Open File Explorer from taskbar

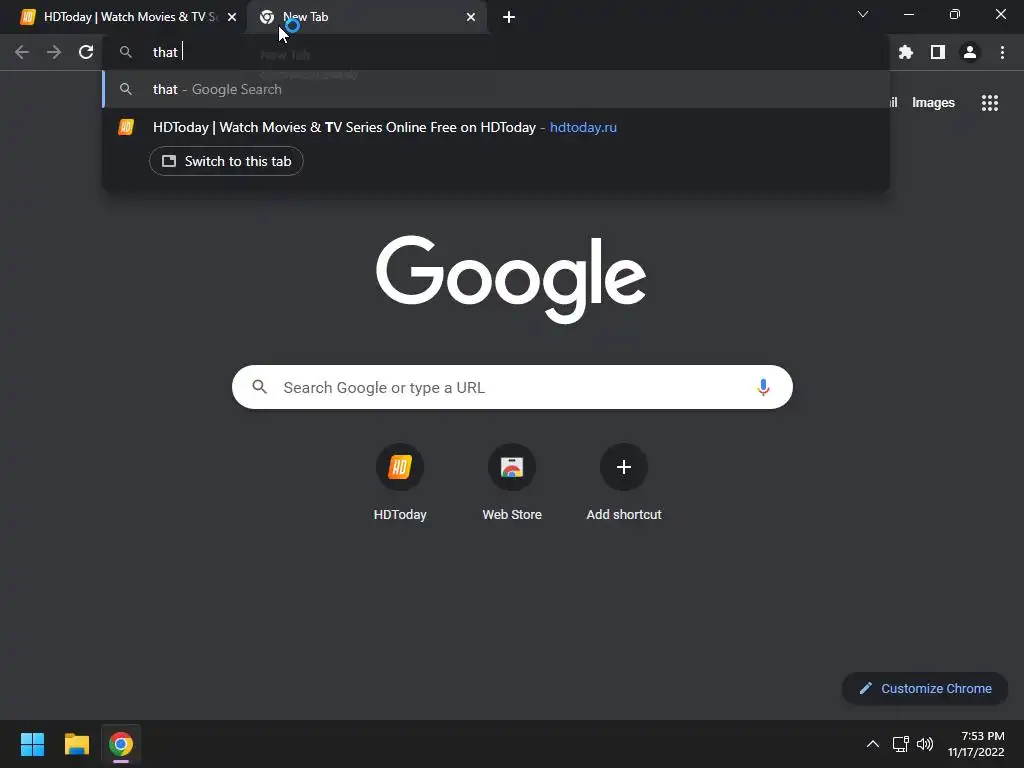pyautogui.click(x=76, y=744)
